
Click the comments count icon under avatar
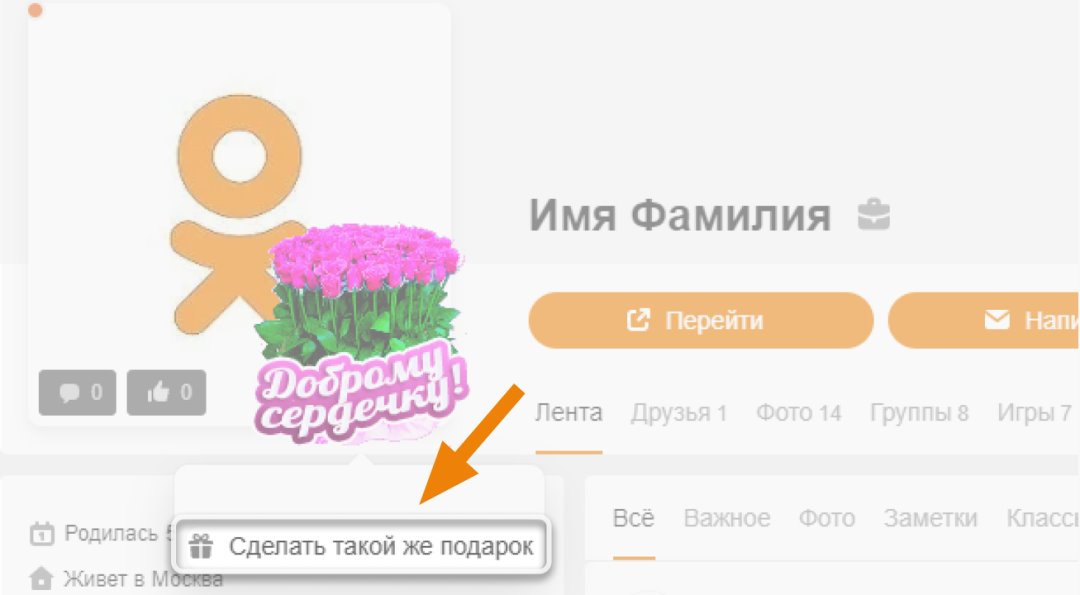click(x=77, y=393)
